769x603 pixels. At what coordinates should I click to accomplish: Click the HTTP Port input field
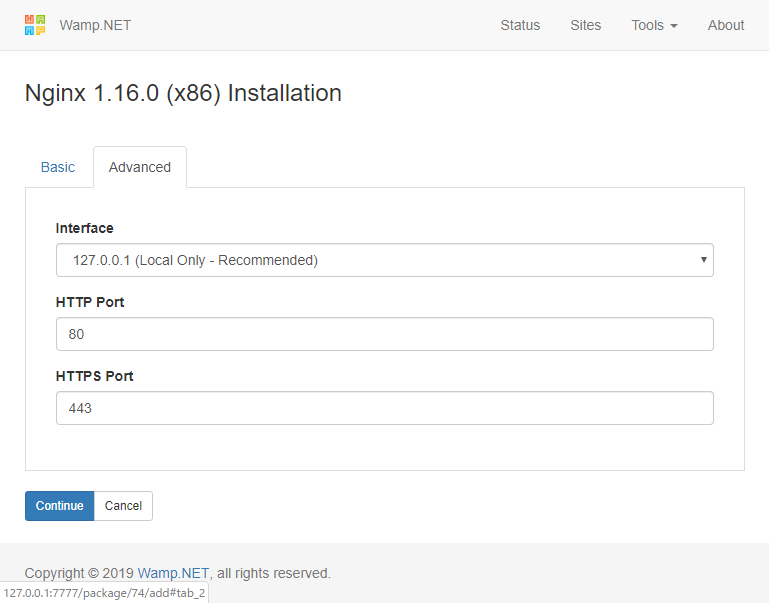point(384,334)
